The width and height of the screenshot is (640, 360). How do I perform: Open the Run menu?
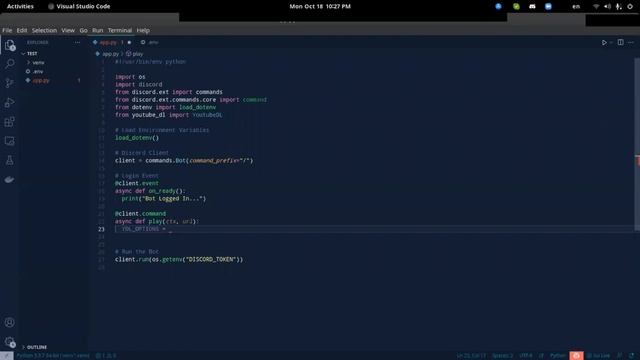98,30
